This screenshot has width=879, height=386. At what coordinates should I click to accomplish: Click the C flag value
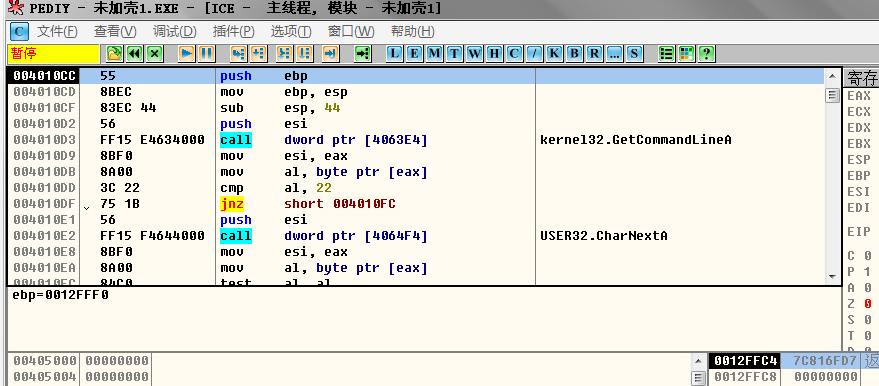coord(868,256)
